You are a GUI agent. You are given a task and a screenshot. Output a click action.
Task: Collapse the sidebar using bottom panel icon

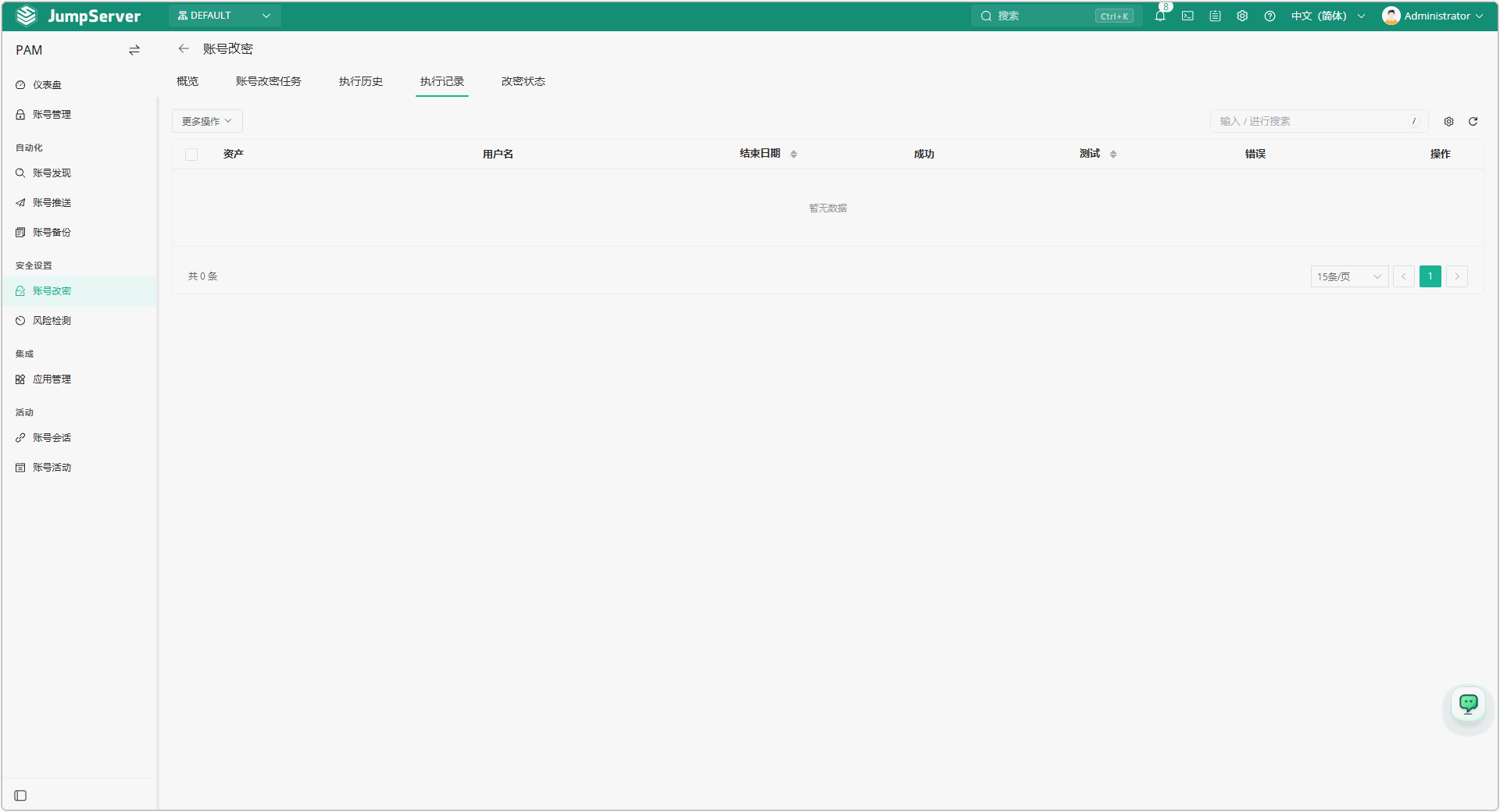(x=21, y=796)
